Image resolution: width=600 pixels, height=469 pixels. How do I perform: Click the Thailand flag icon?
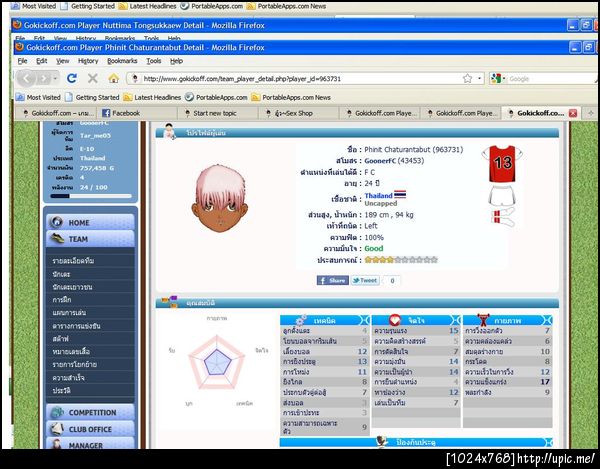tap(400, 195)
